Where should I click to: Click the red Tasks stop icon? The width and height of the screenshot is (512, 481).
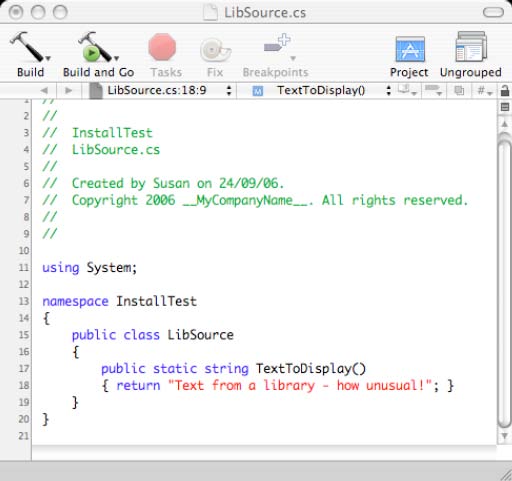(x=162, y=47)
